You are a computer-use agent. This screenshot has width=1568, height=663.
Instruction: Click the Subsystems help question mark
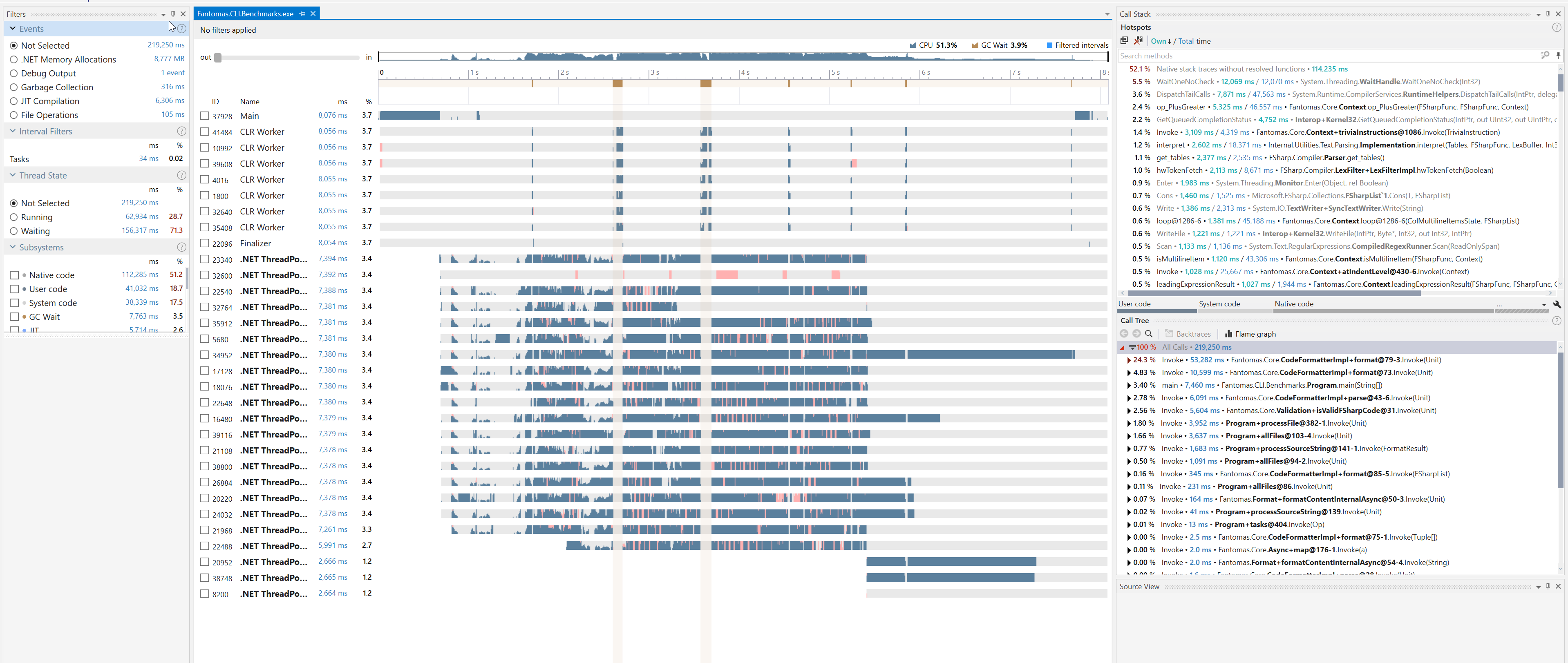[181, 247]
